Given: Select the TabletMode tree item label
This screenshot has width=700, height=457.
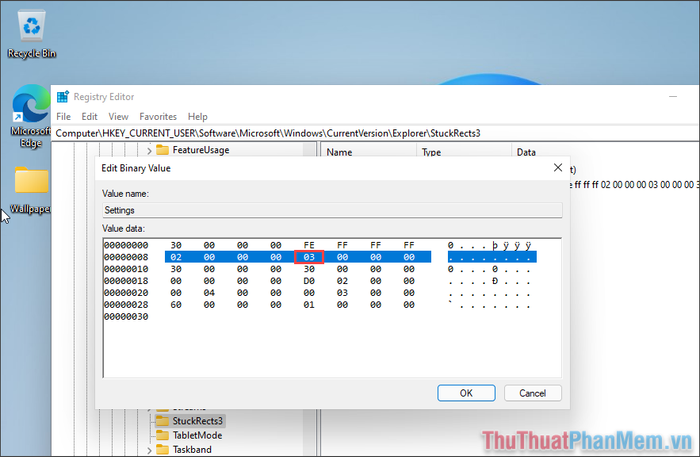Looking at the screenshot, I should coord(197,435).
